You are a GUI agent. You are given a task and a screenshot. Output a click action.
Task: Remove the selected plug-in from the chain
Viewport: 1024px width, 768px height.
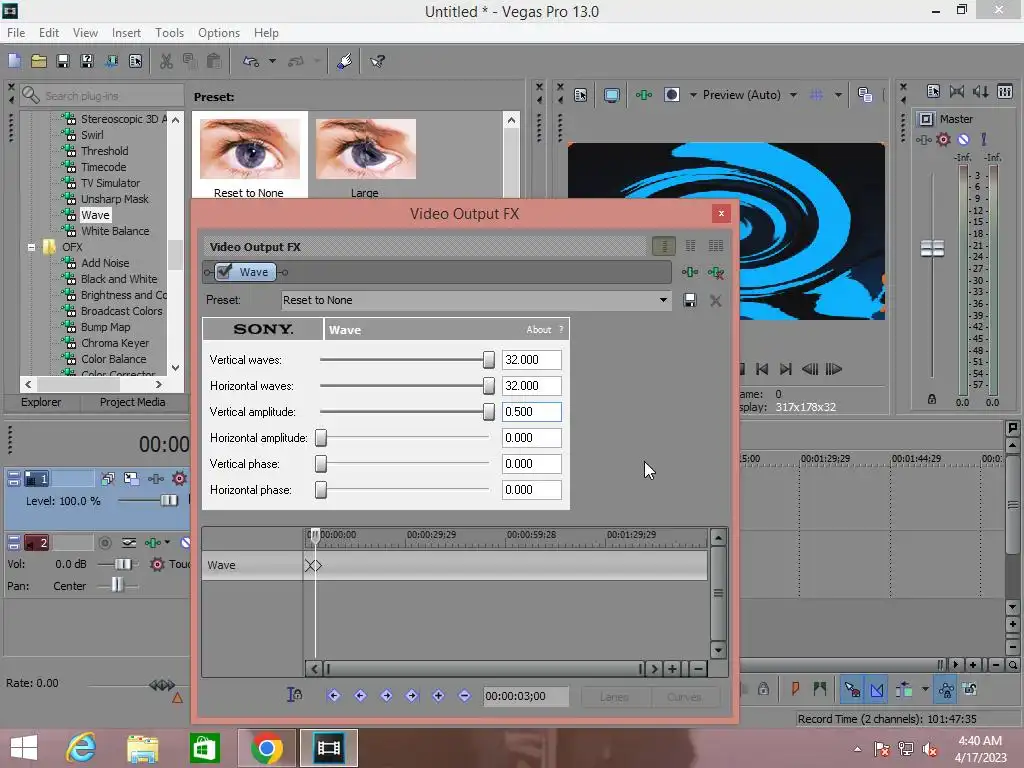click(716, 272)
